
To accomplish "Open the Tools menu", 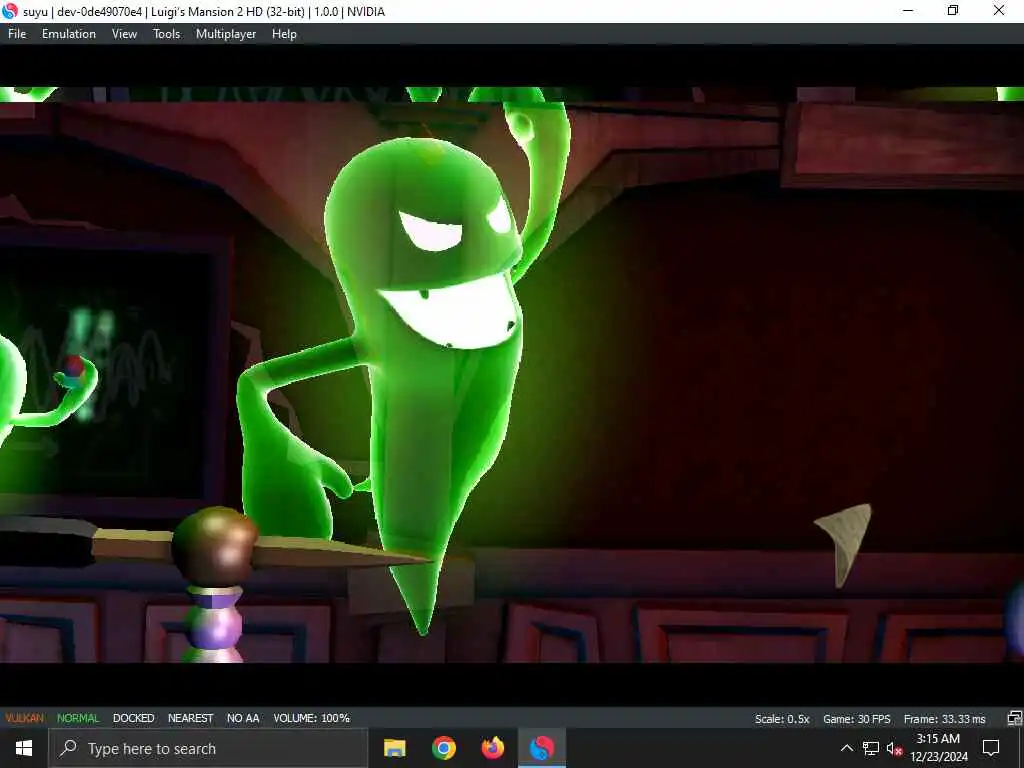I will (x=166, y=34).
